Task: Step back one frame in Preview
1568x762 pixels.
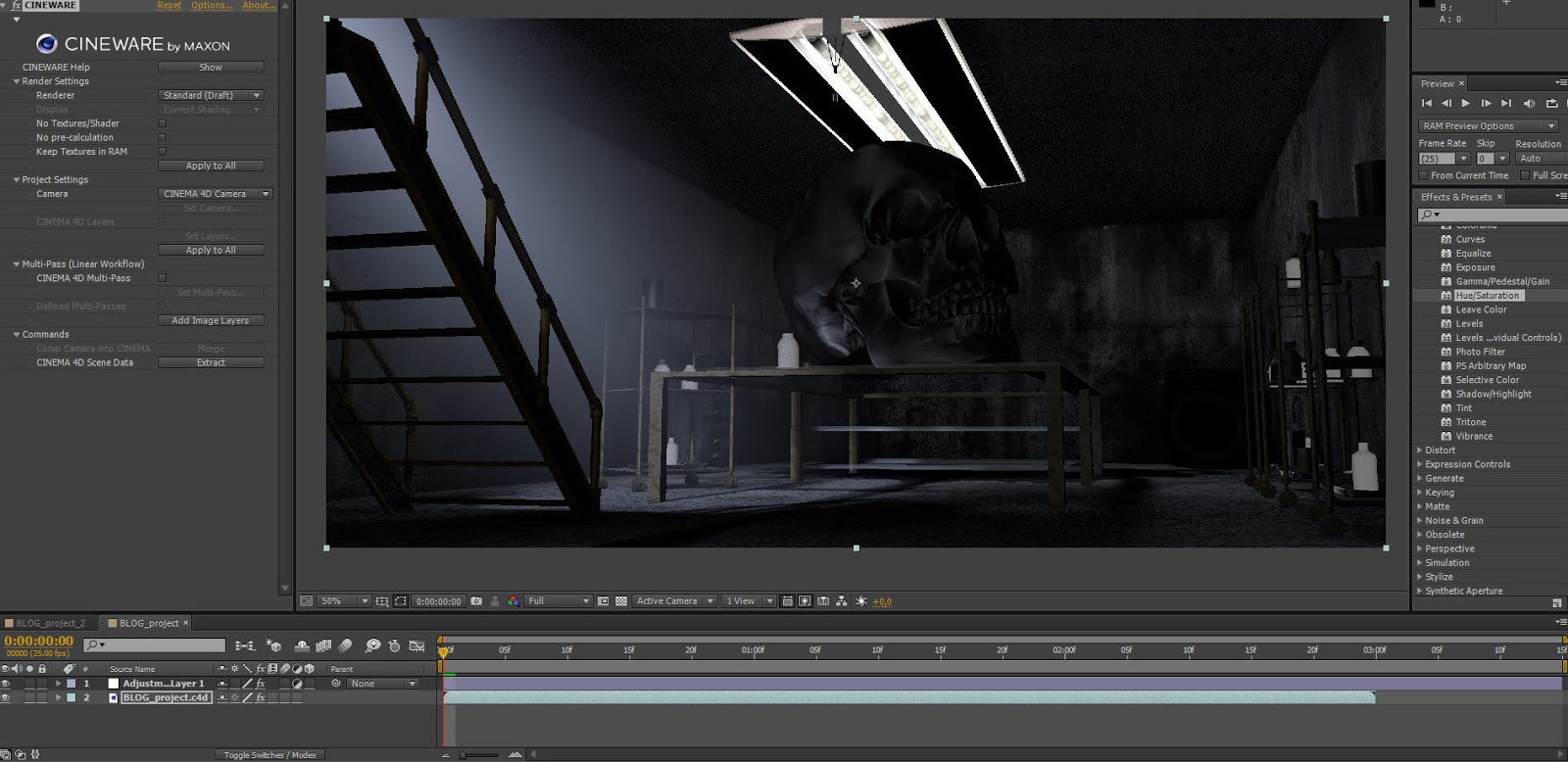Action: coord(1445,103)
